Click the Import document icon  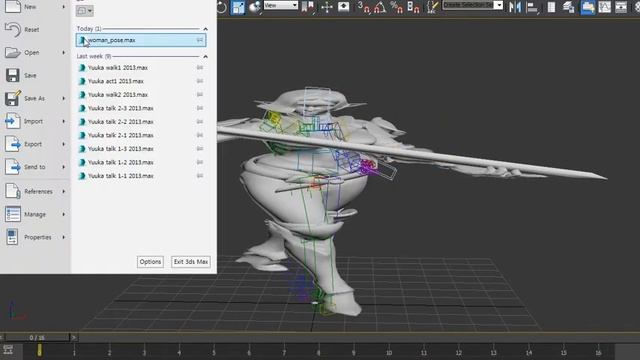click(x=13, y=121)
